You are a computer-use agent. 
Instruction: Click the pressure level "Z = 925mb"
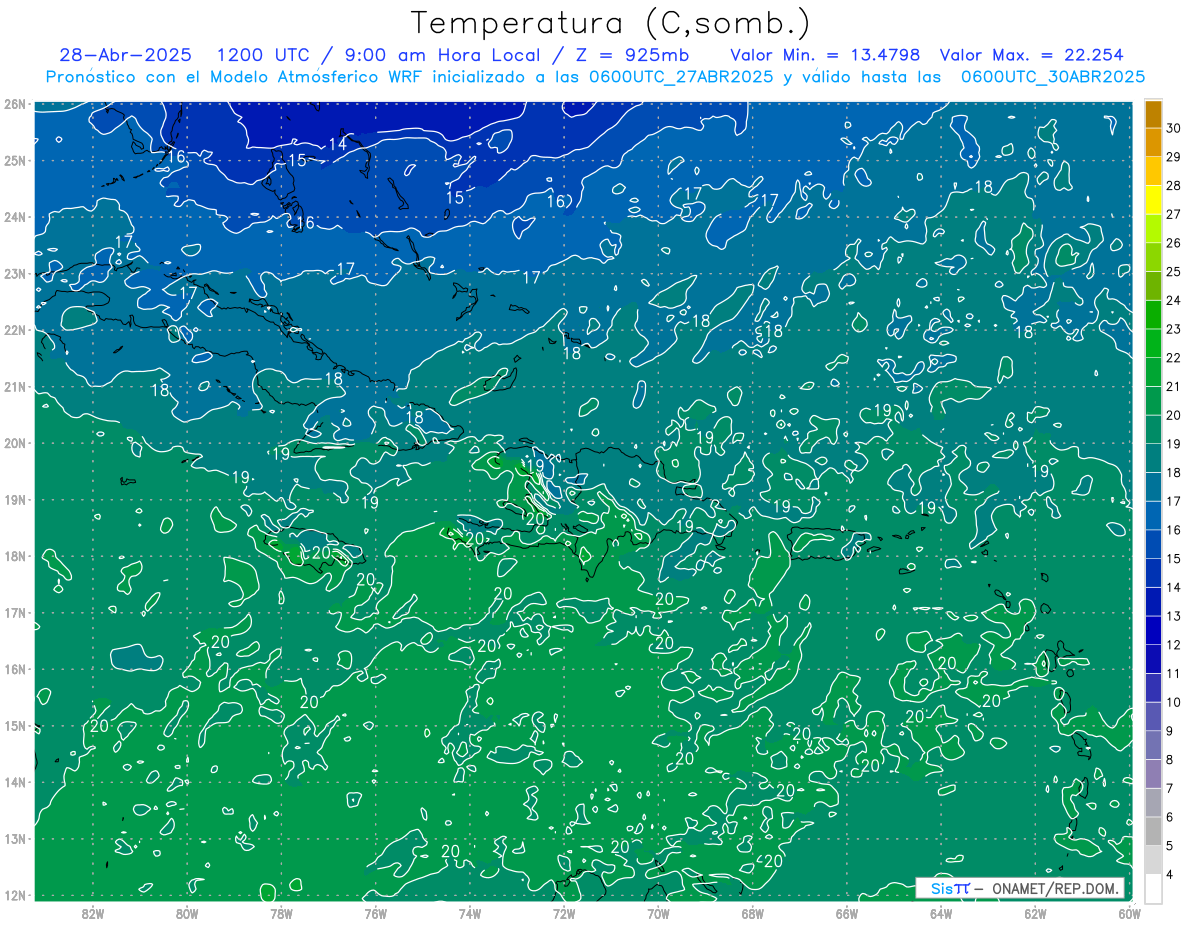(x=631, y=55)
